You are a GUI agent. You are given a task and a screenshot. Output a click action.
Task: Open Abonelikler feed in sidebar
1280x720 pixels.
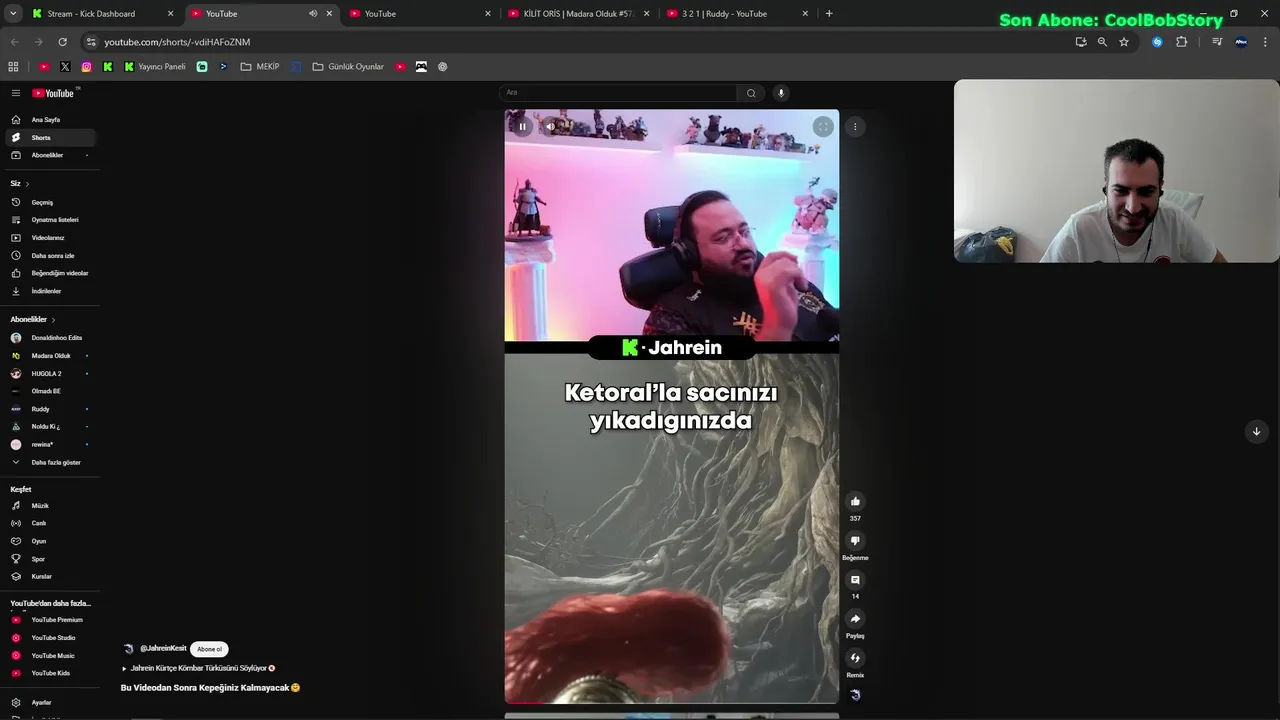tap(50, 156)
